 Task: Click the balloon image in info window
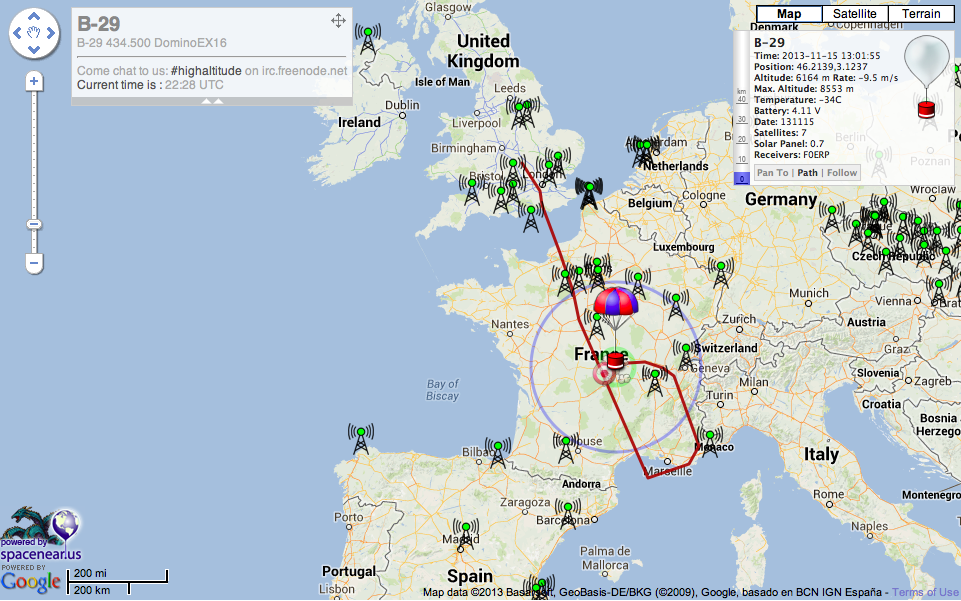[x=927, y=77]
